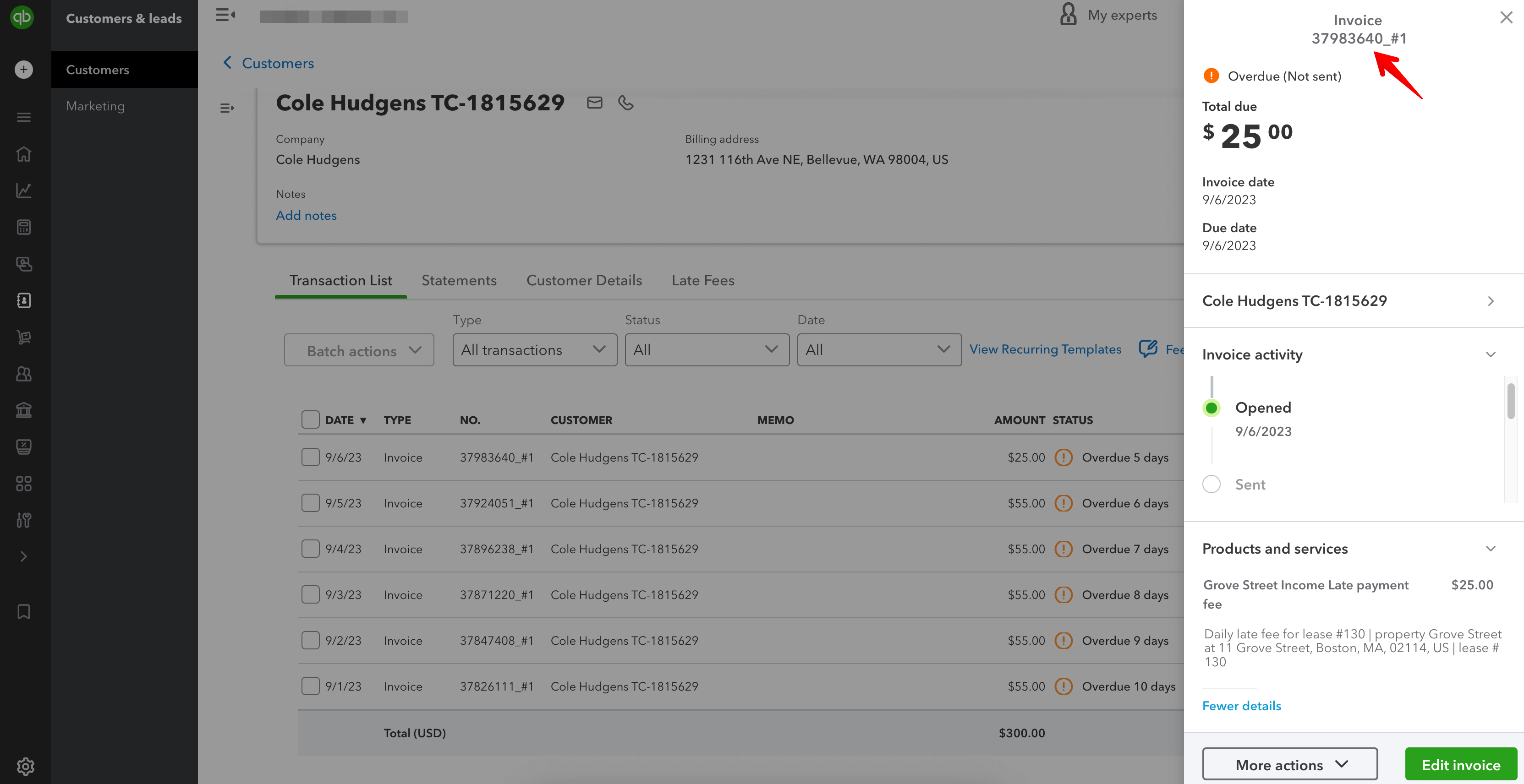Screen dimensions: 1524x784
Task: Click the QuickBooks logo icon
Action: click(22, 17)
